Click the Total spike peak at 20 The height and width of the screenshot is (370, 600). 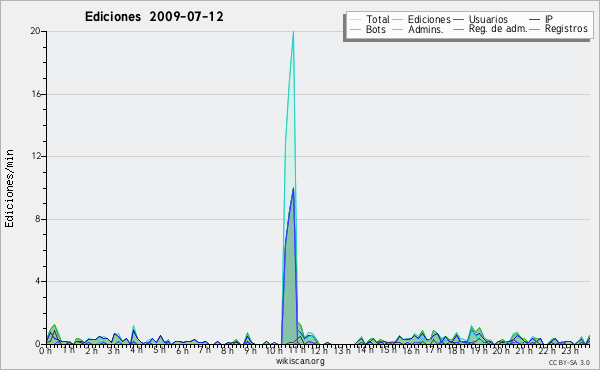[x=293, y=32]
